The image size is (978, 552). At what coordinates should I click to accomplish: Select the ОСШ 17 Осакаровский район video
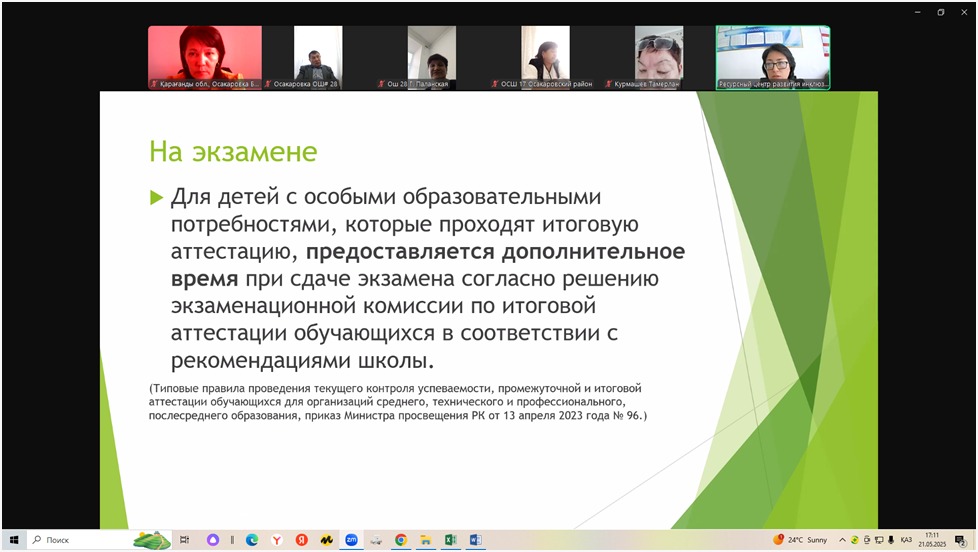pos(545,57)
